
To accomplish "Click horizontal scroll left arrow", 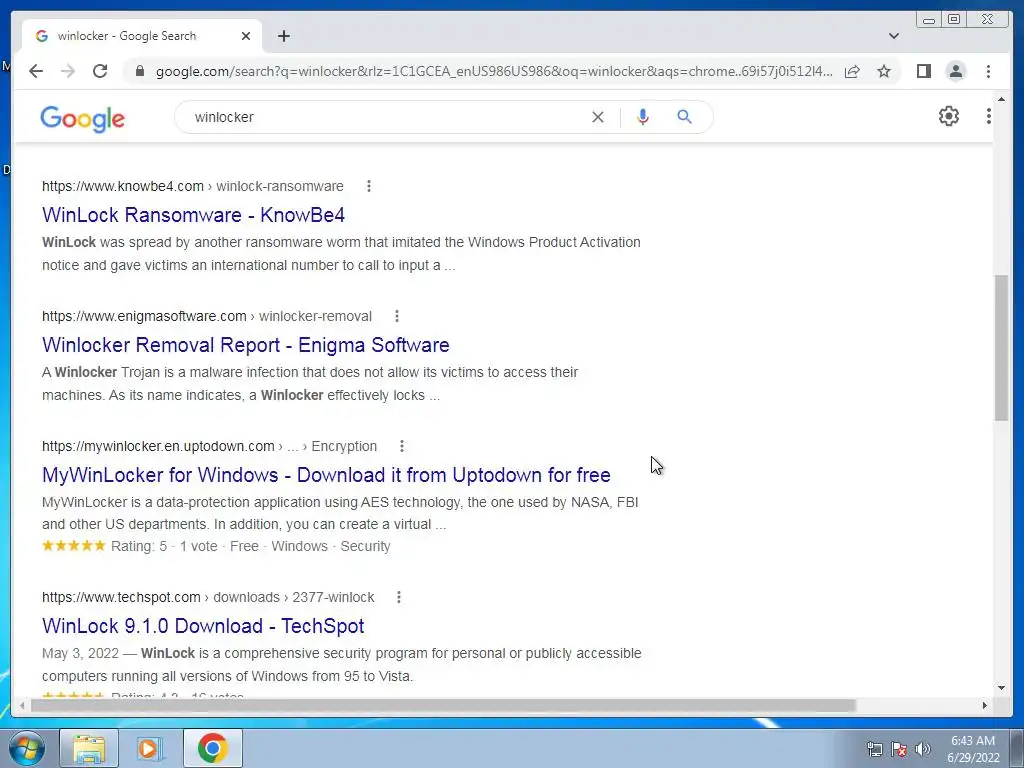I will (x=22, y=705).
